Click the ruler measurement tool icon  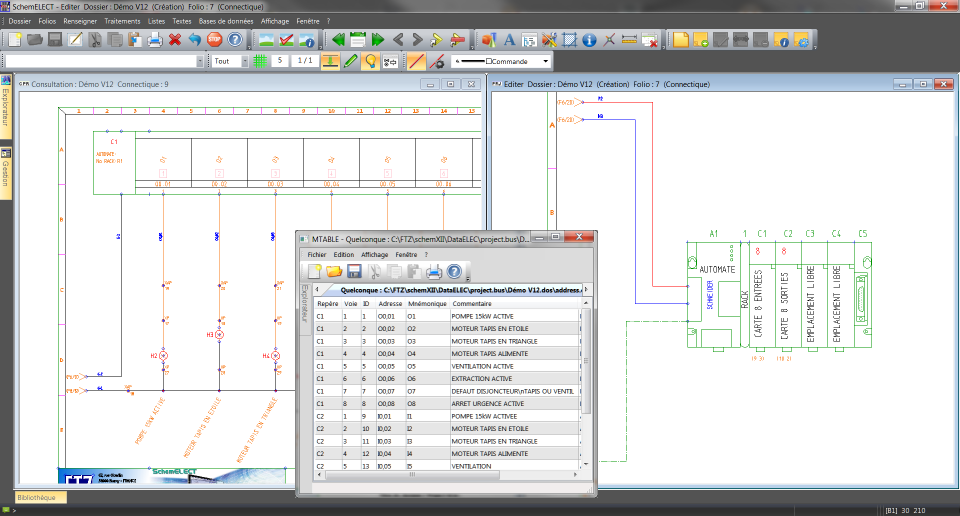click(629, 40)
